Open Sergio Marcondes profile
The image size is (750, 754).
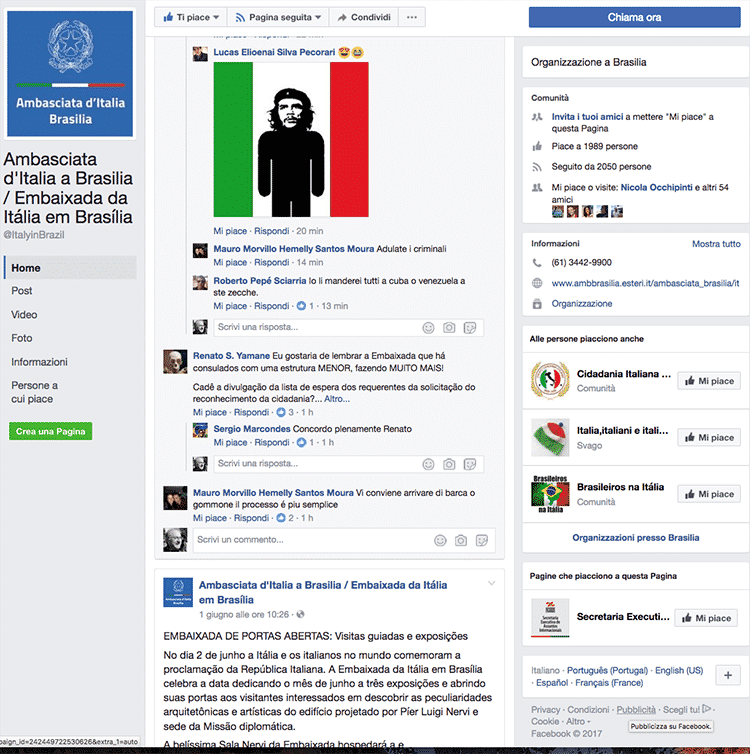pyautogui.click(x=252, y=429)
